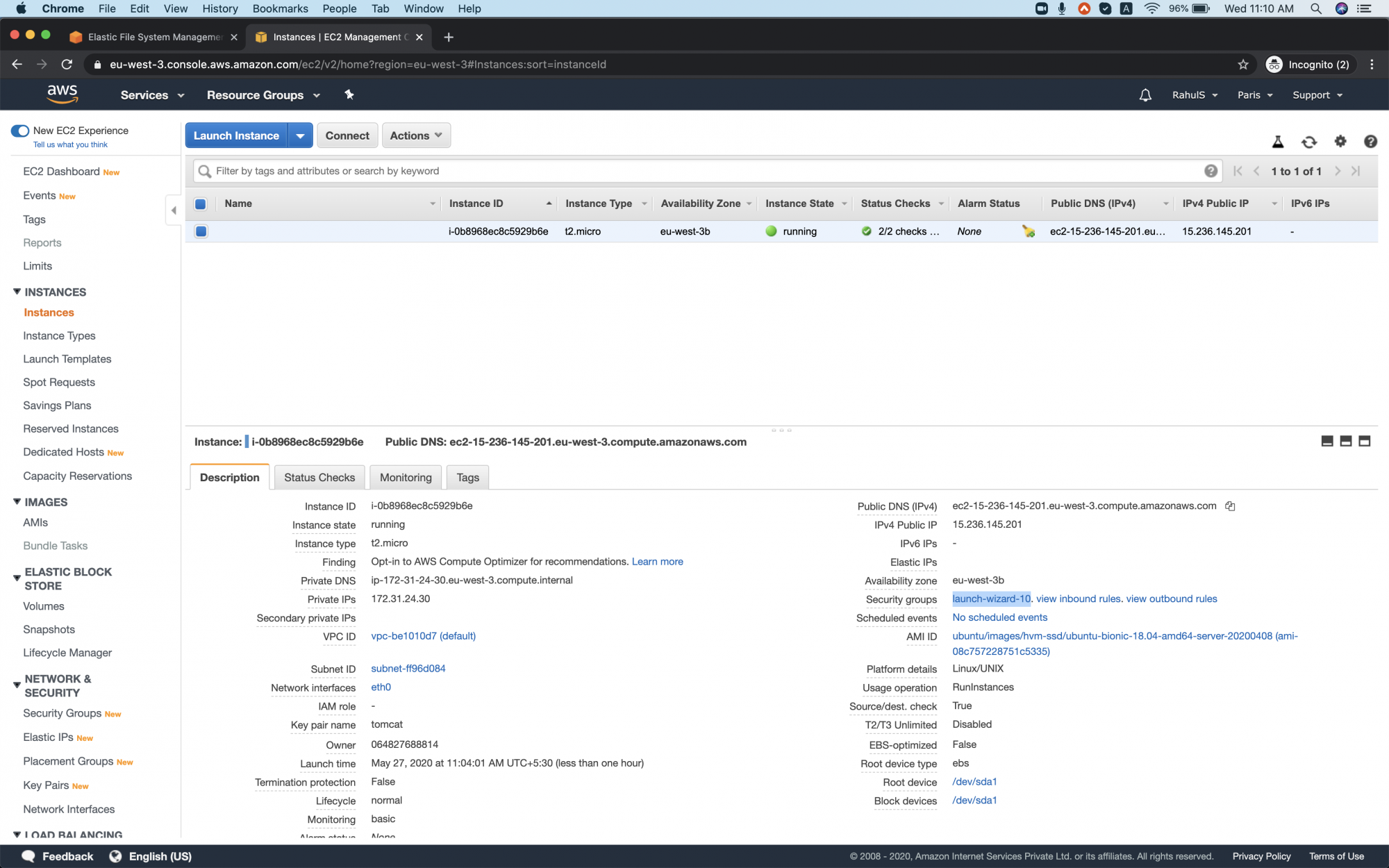Copy the Public DNS using copy icon
This screenshot has width=1389, height=868.
1230,506
